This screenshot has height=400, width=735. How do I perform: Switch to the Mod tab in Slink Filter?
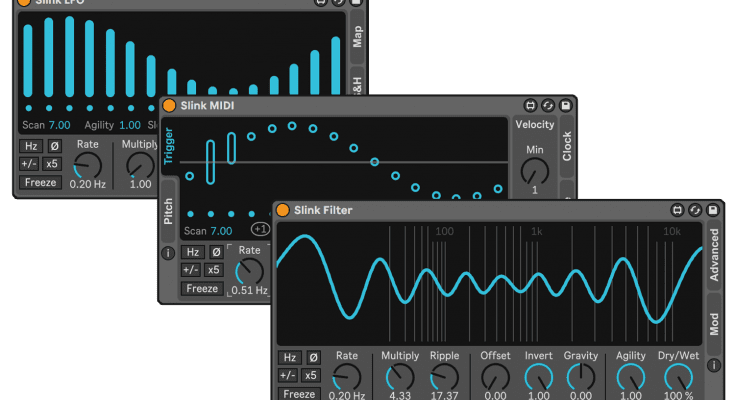pyautogui.click(x=714, y=324)
